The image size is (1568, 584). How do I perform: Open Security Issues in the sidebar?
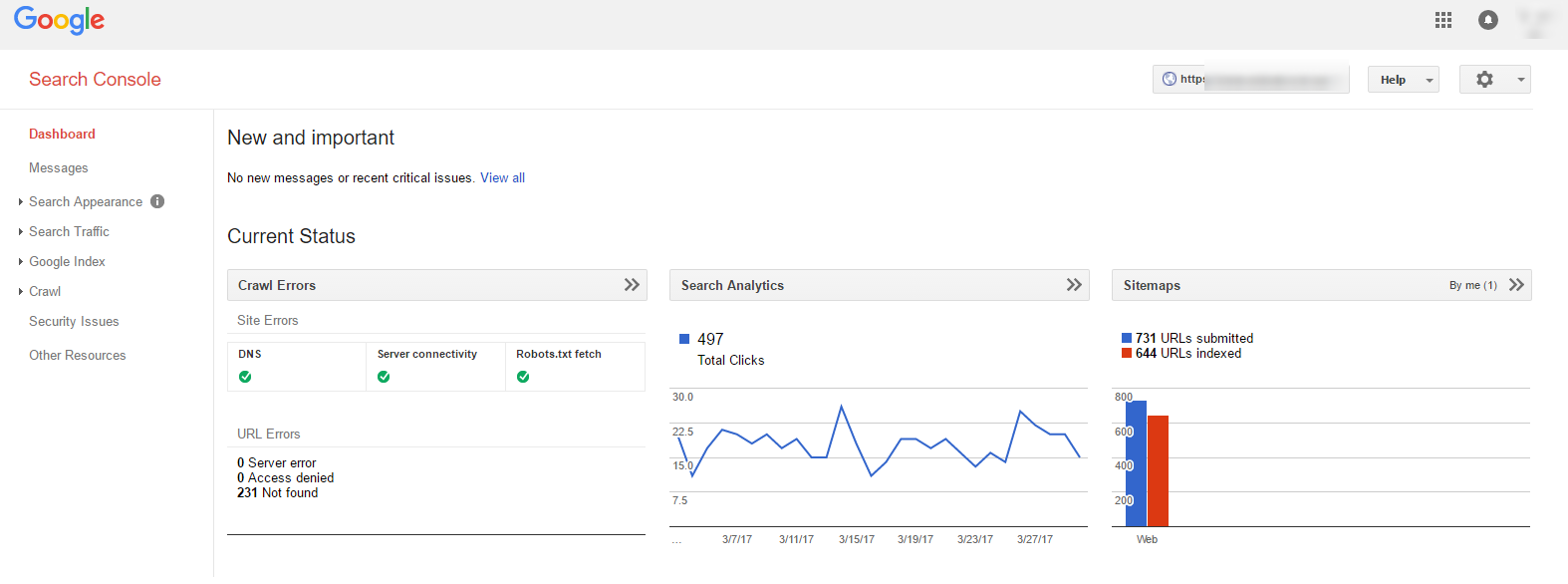pos(74,321)
